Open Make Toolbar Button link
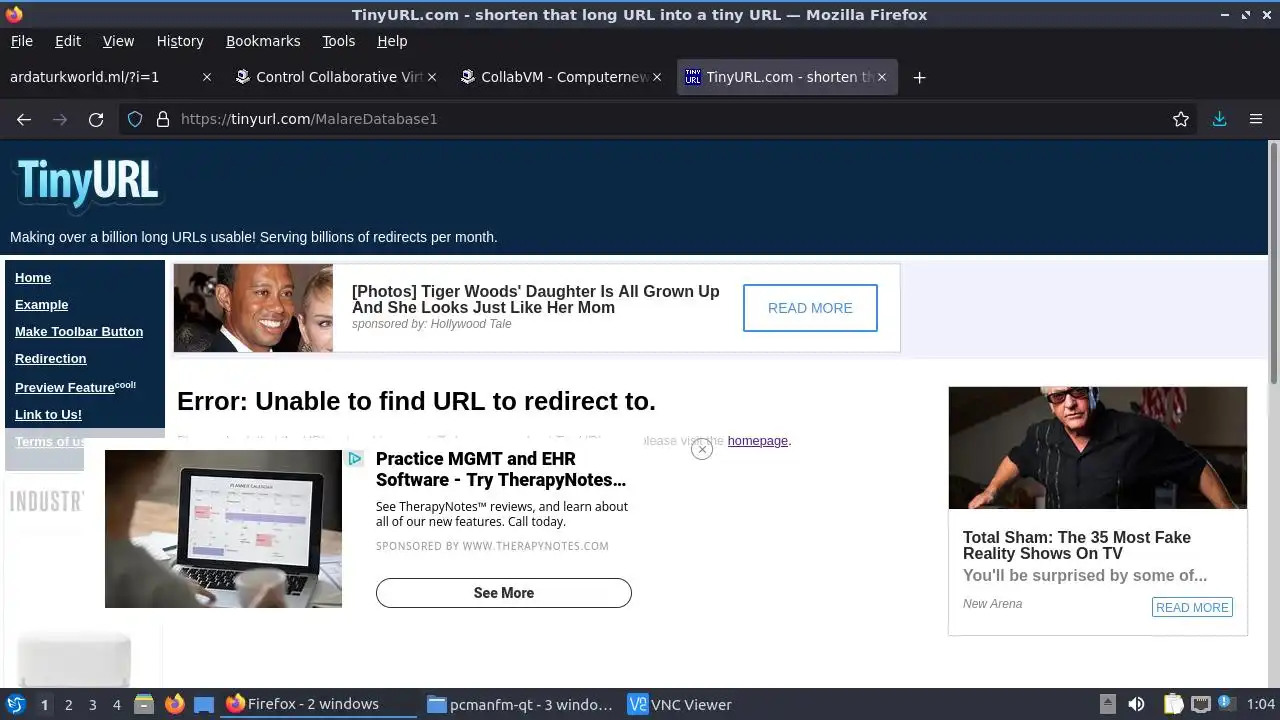The image size is (1280, 720). click(x=79, y=331)
